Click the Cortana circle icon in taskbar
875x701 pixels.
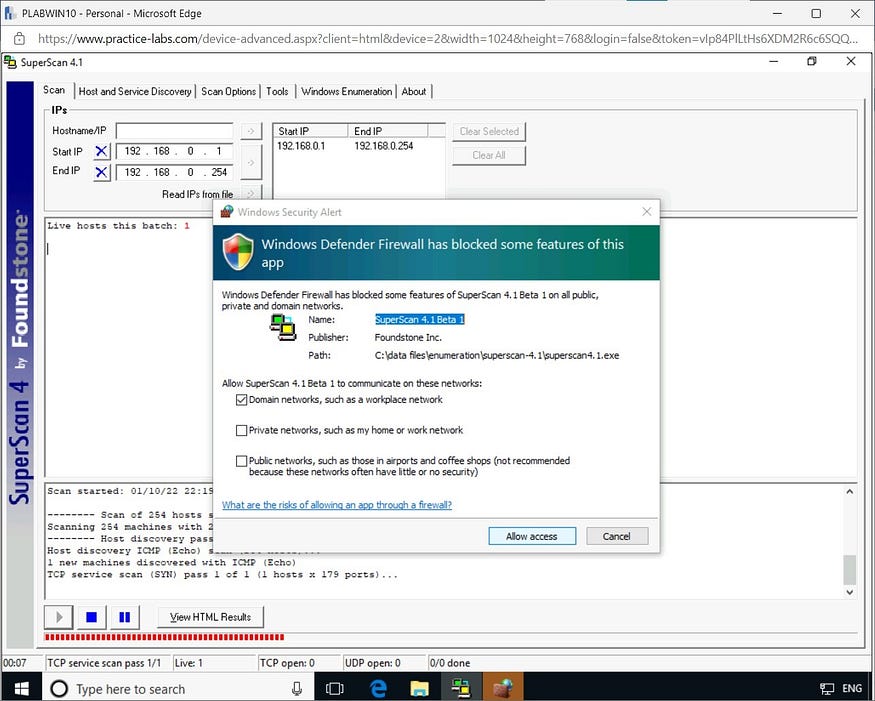(x=59, y=689)
